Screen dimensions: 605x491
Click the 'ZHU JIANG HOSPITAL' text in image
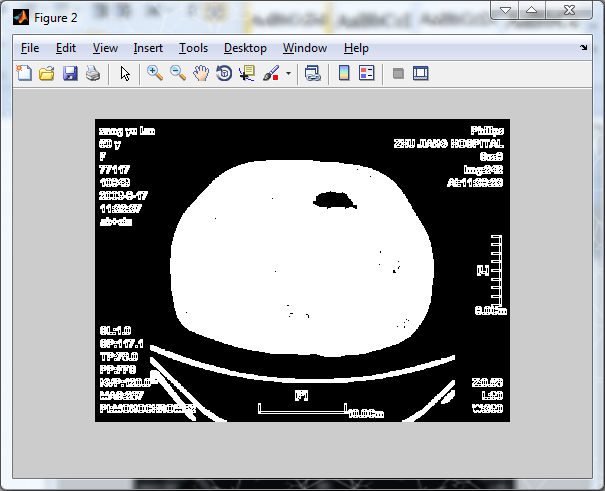448,144
